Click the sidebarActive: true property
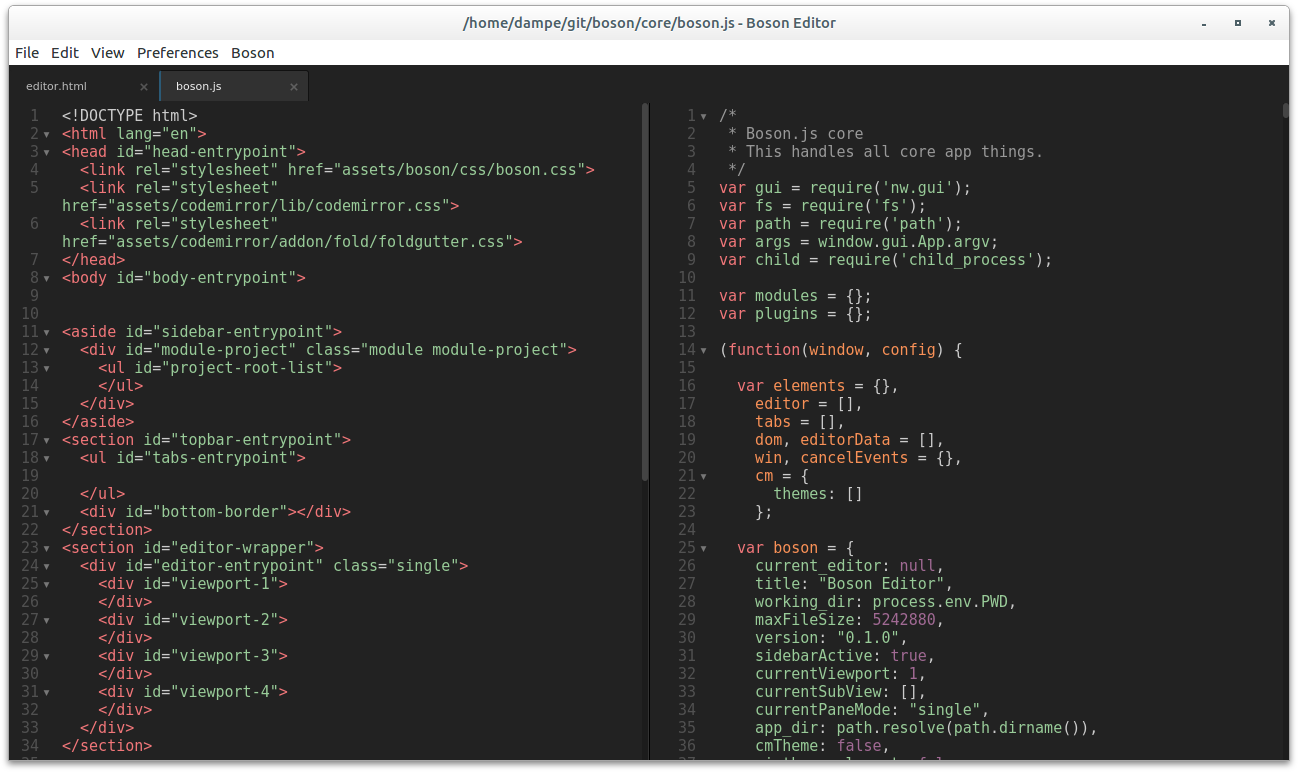Screen dimensions: 1298x772 pos(845,656)
